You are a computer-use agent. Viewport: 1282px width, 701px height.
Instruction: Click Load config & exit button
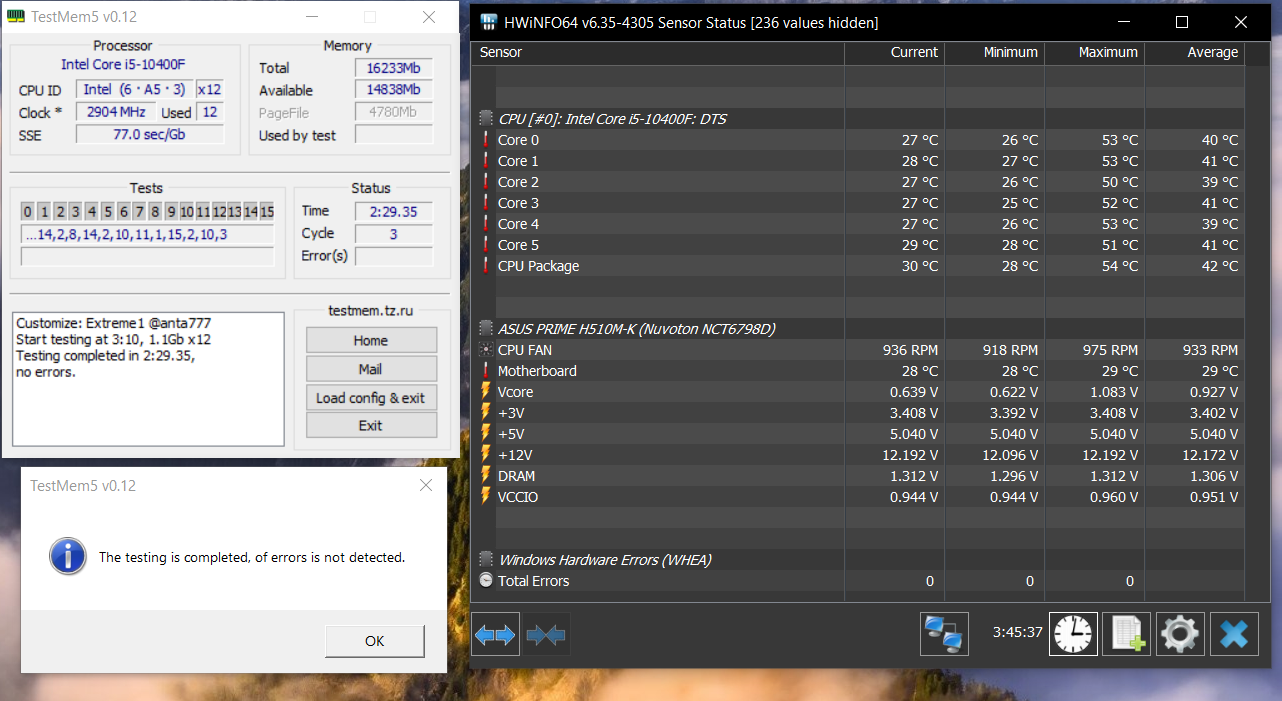[x=371, y=398]
